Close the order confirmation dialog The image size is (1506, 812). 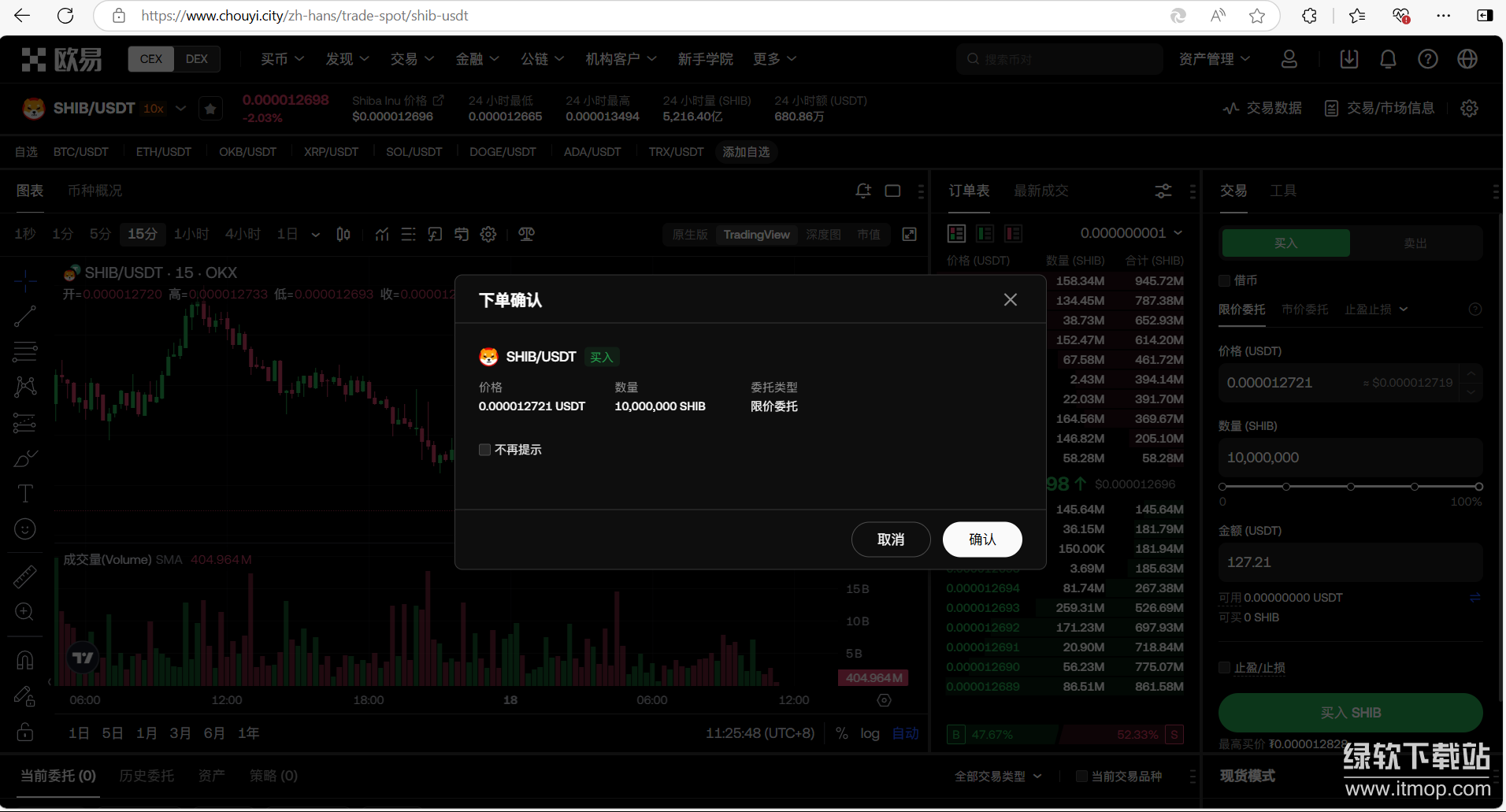[x=1011, y=300]
